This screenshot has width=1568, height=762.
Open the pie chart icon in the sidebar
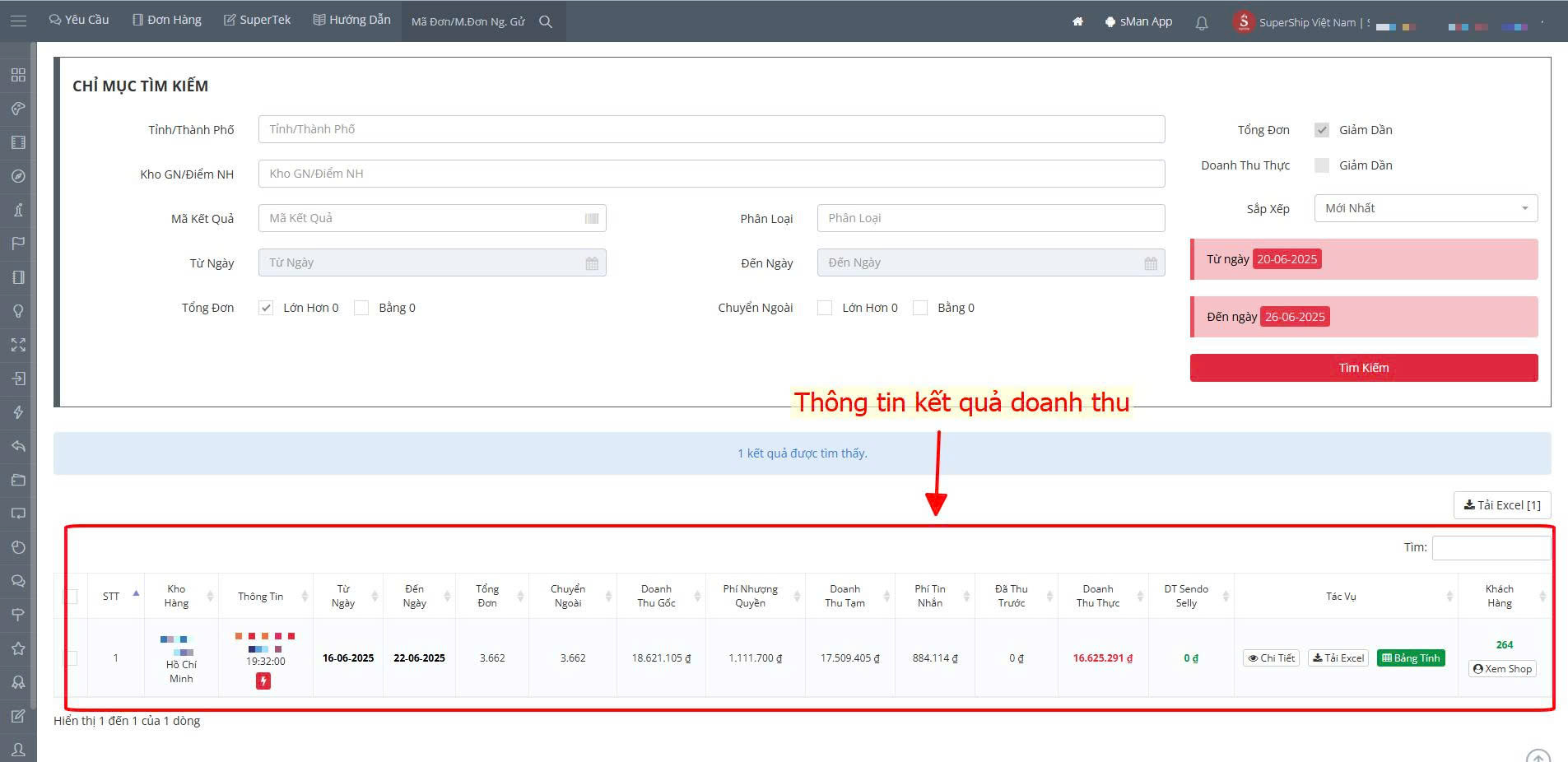click(18, 547)
